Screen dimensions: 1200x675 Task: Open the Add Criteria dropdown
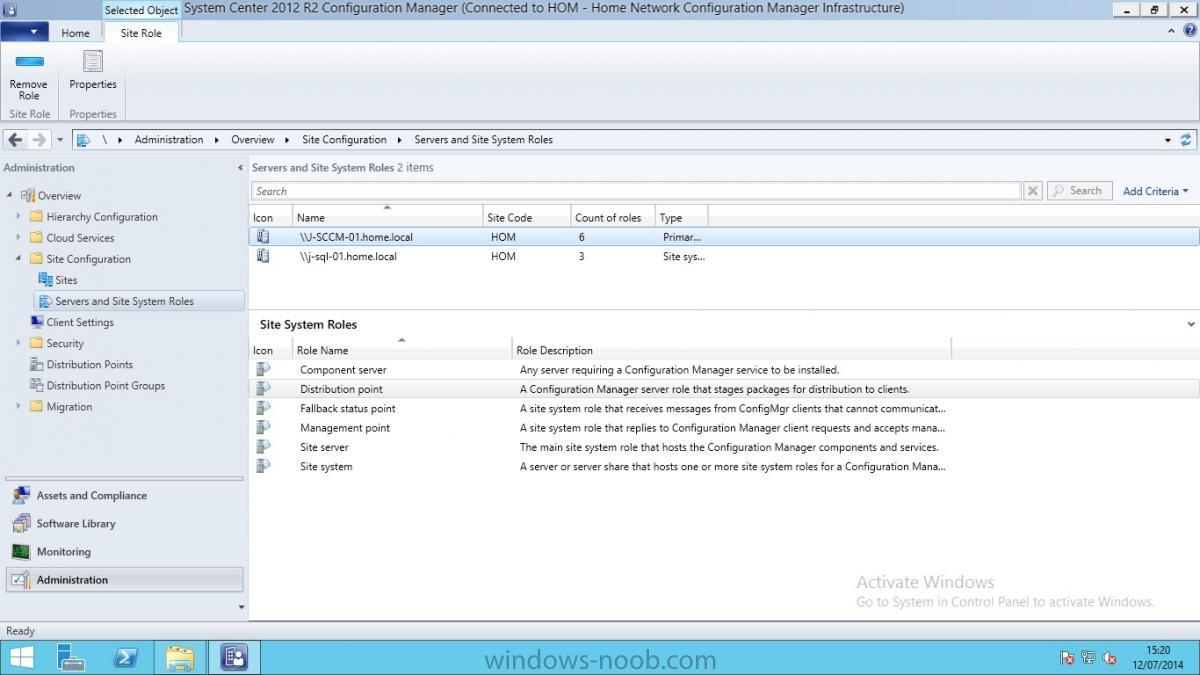[x=1155, y=191]
